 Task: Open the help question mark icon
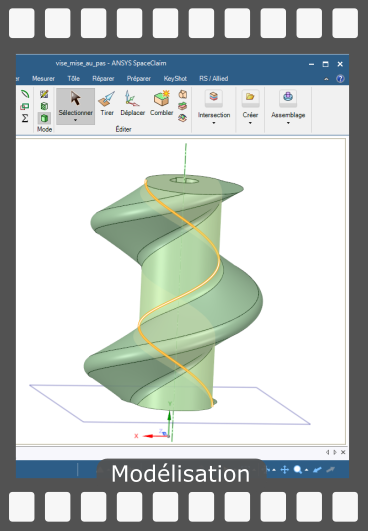point(340,79)
